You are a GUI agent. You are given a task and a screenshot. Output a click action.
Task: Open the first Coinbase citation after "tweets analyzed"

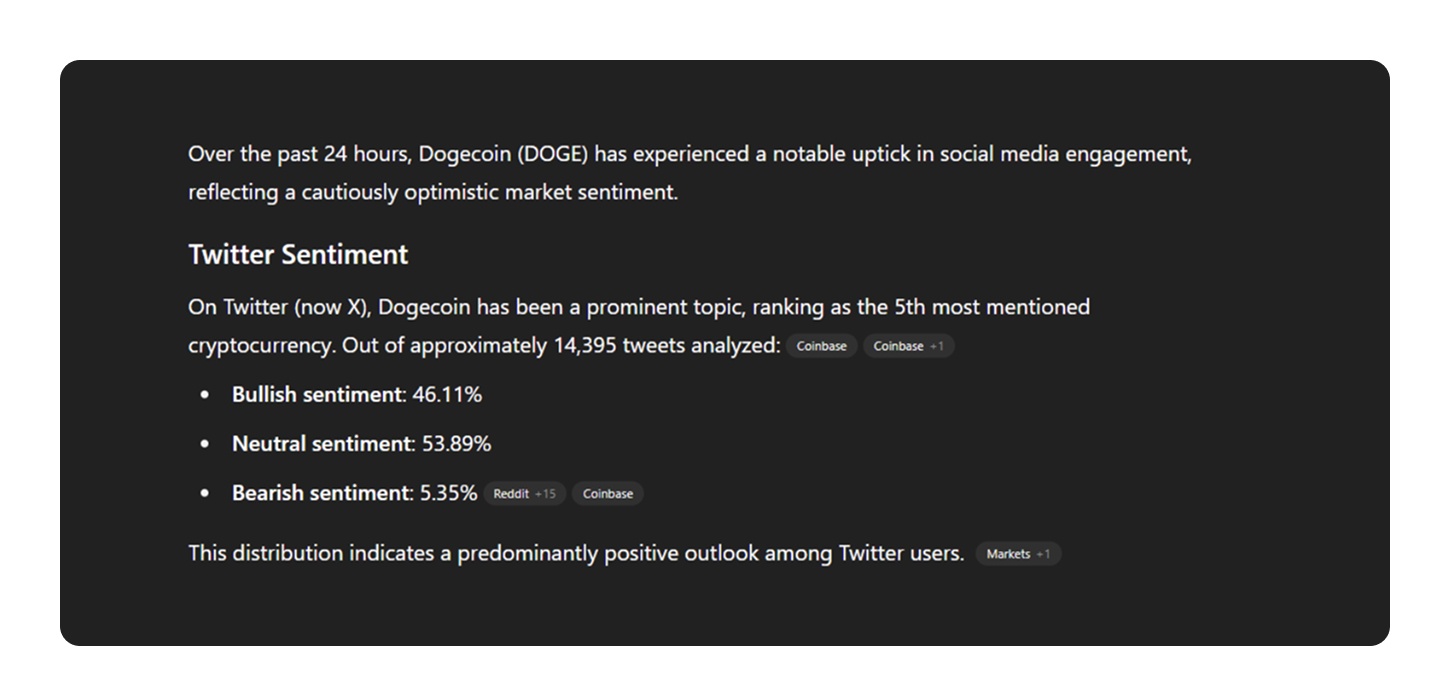821,346
